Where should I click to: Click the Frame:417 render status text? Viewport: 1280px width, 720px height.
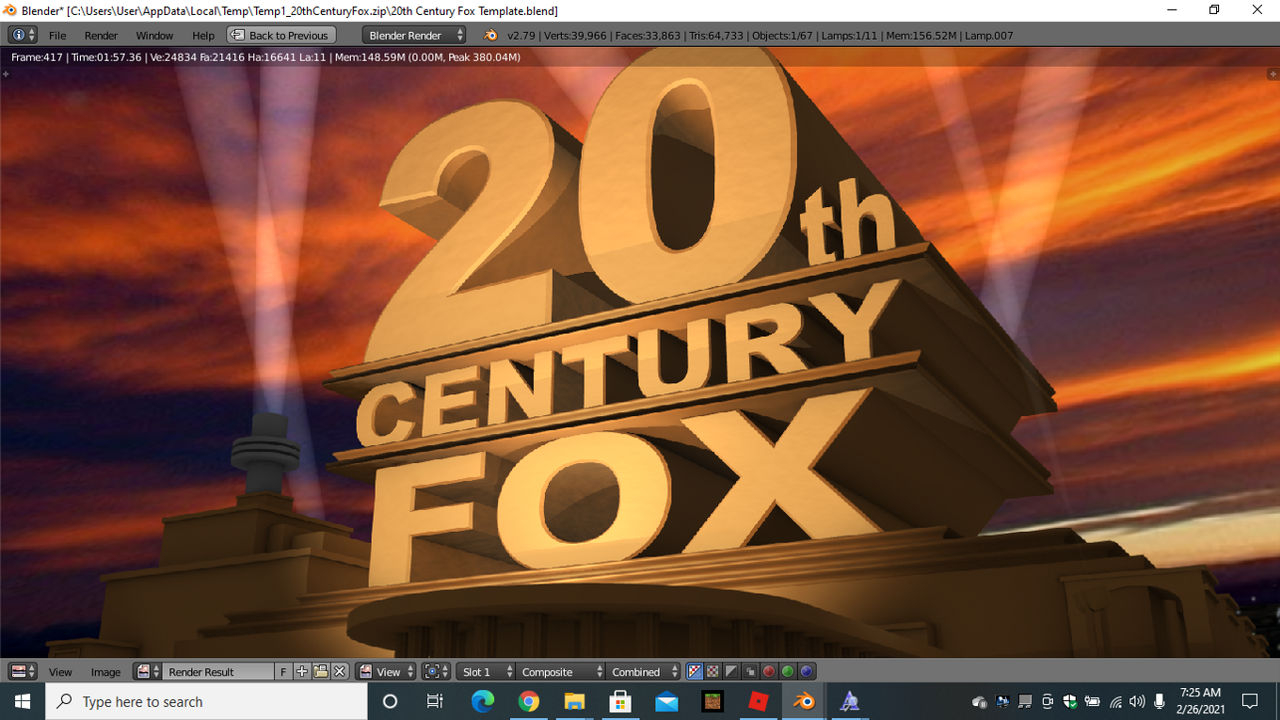click(x=266, y=57)
